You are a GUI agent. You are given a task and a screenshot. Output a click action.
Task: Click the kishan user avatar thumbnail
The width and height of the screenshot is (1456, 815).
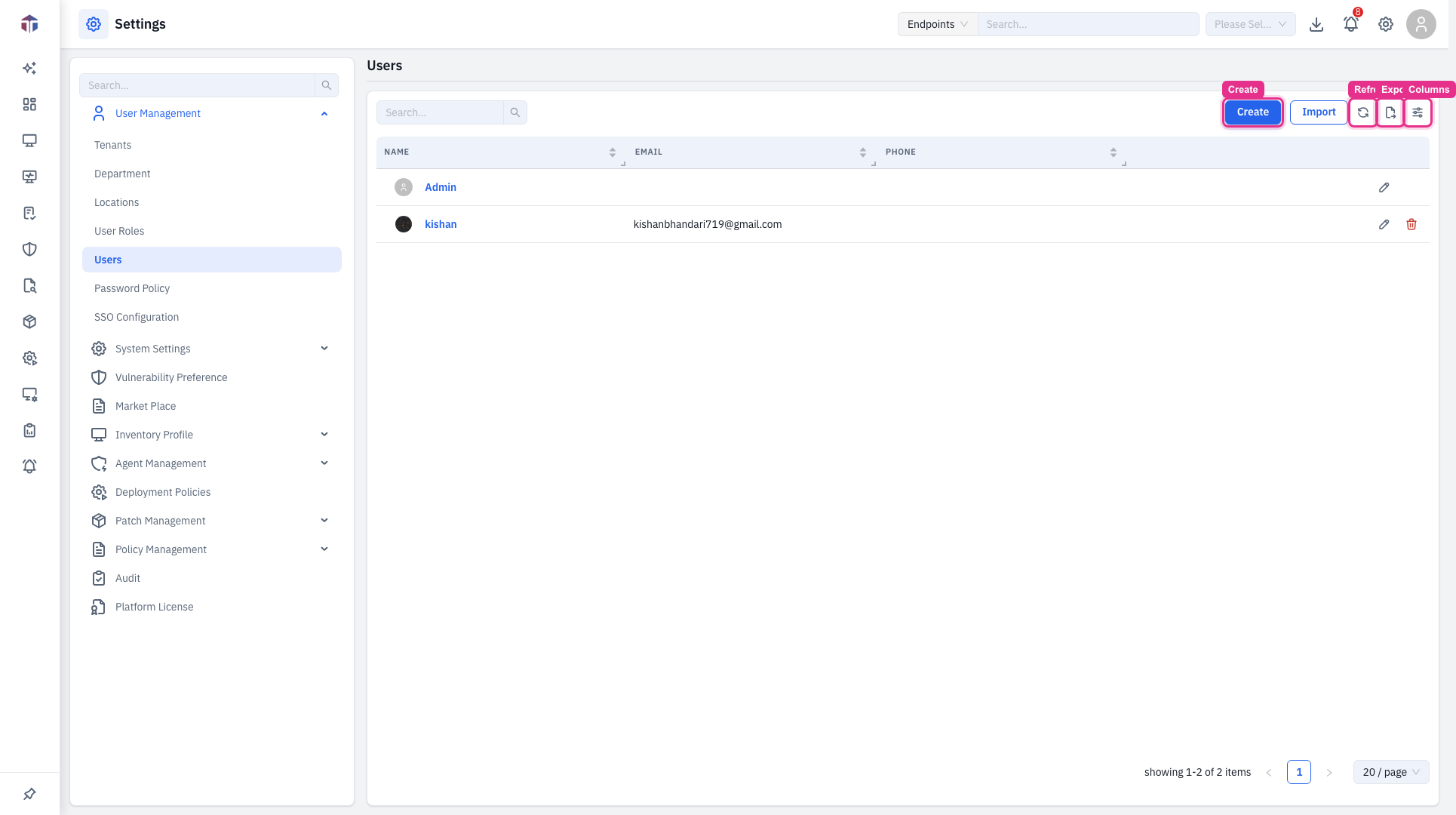tap(404, 224)
